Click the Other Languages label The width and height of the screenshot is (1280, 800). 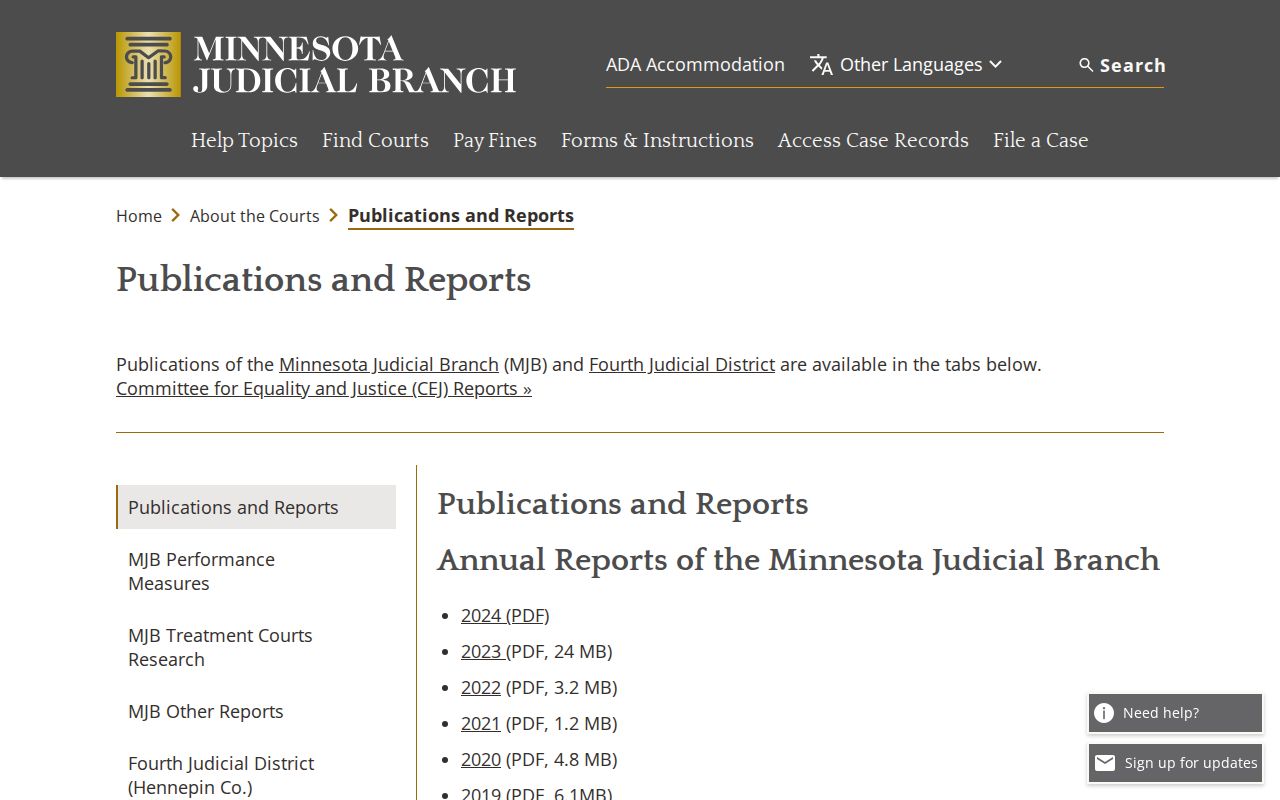coord(911,64)
